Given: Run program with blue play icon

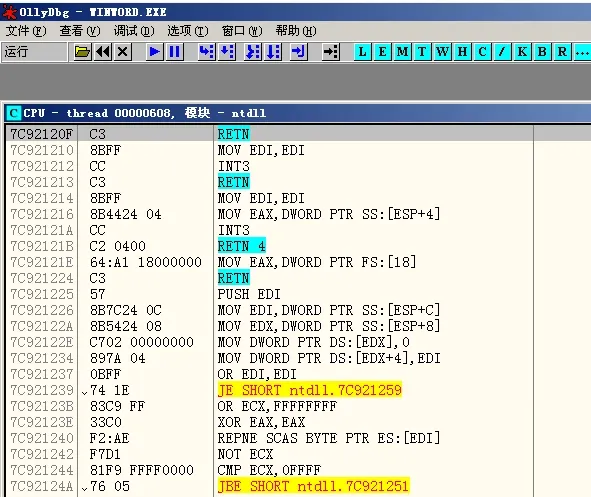Looking at the screenshot, I should pyautogui.click(x=154, y=52).
